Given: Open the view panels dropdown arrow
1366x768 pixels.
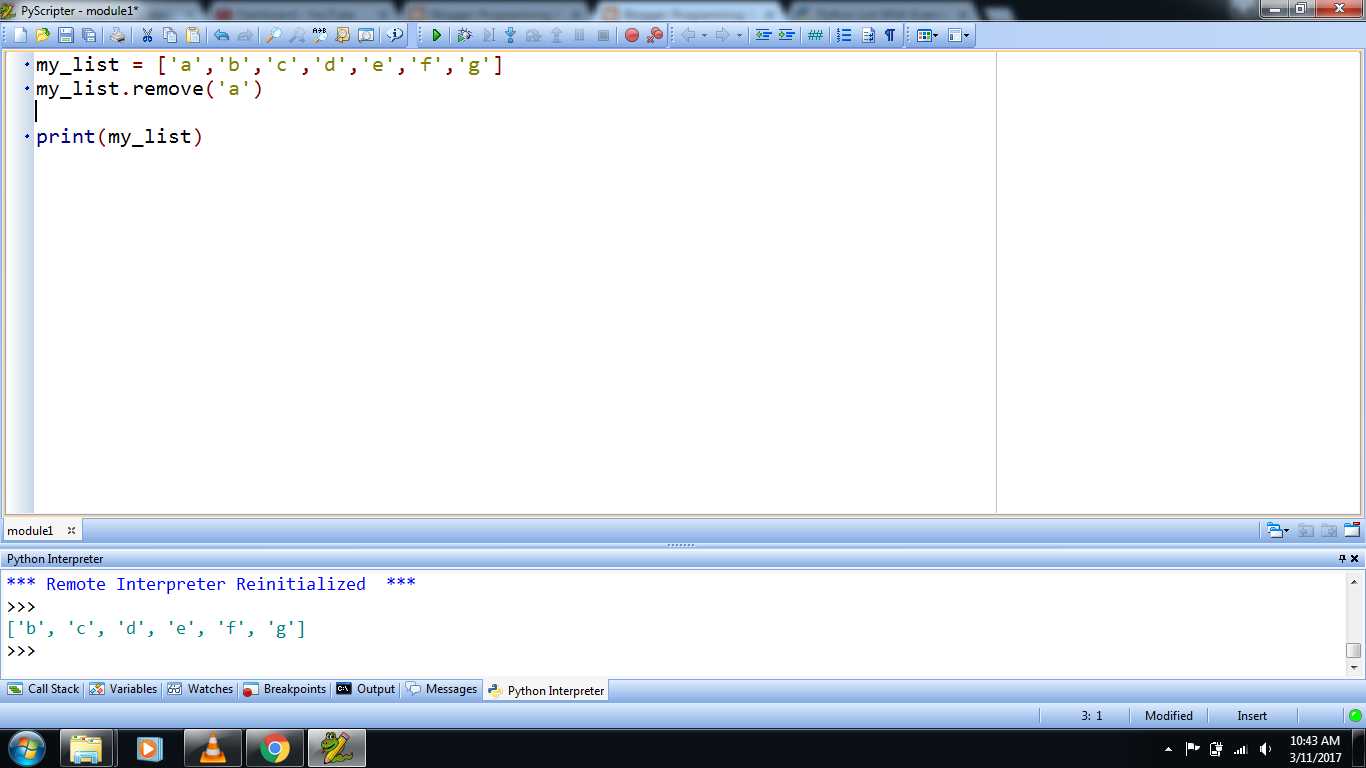Looking at the screenshot, I should (965, 35).
